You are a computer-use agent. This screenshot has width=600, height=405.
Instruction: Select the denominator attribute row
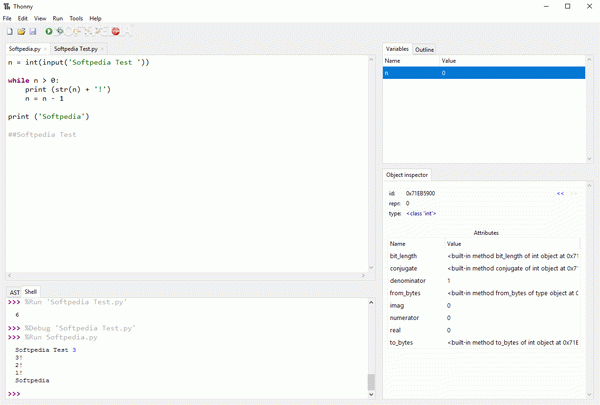pyautogui.click(x=484, y=281)
